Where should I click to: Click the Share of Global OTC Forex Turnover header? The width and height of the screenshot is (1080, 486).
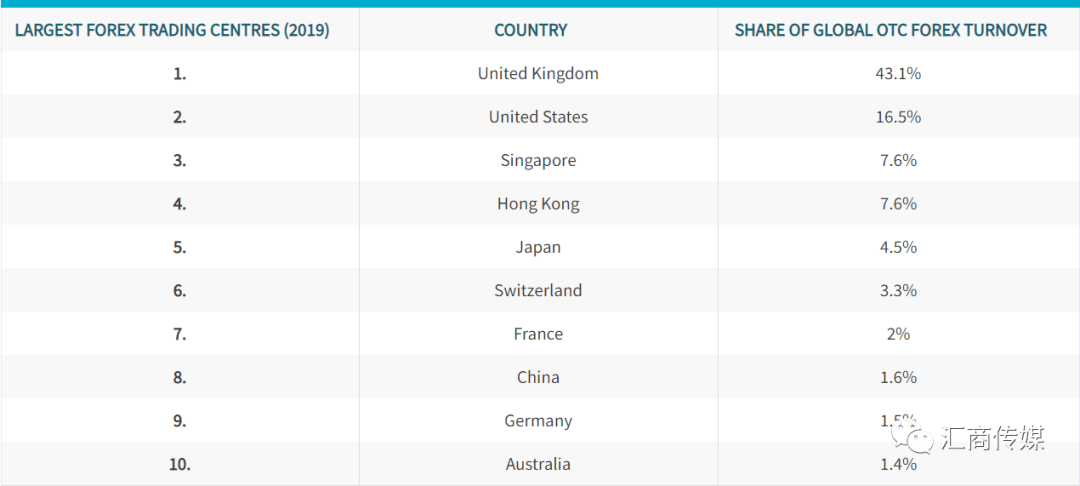click(891, 30)
